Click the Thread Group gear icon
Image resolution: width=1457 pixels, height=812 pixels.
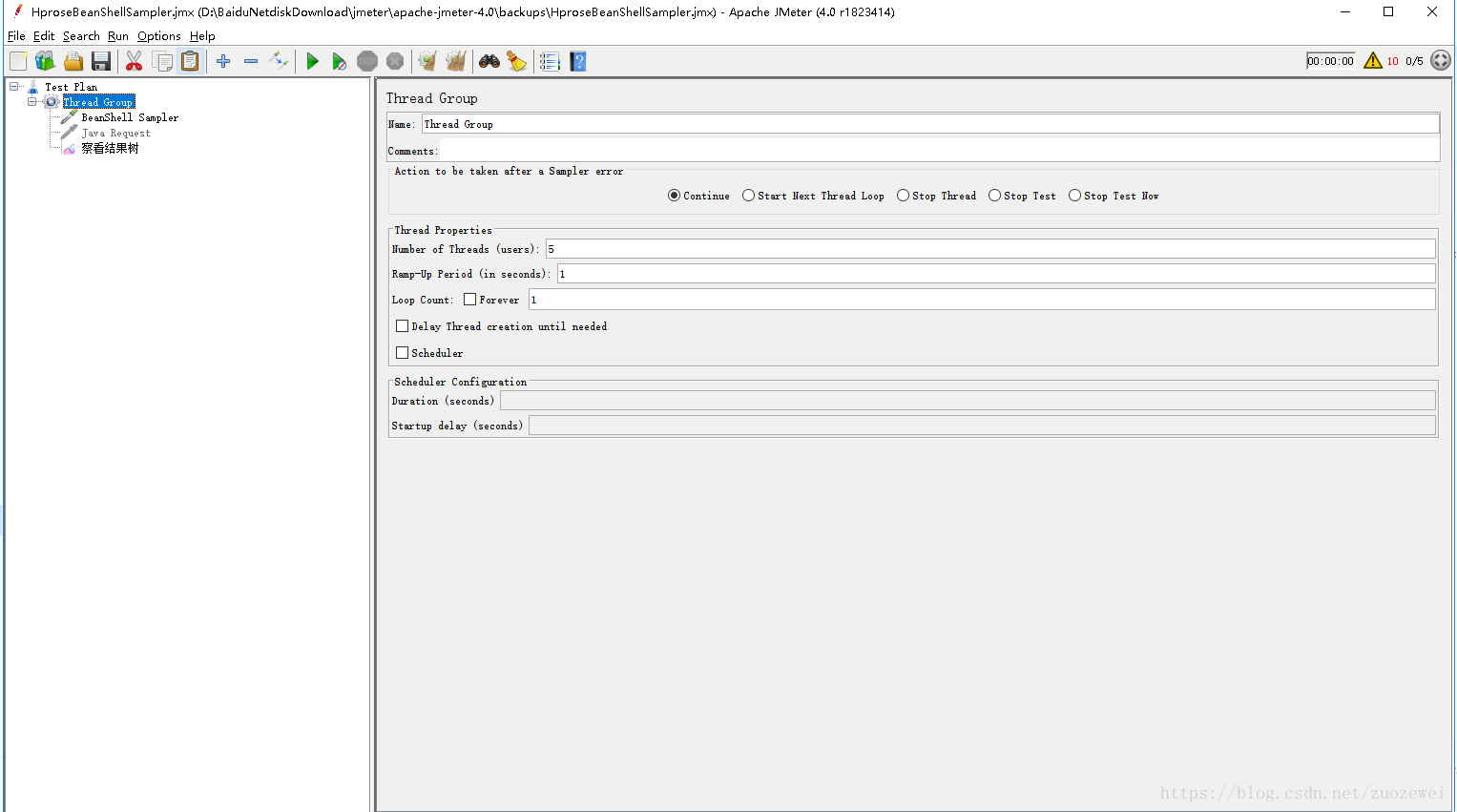[x=52, y=102]
